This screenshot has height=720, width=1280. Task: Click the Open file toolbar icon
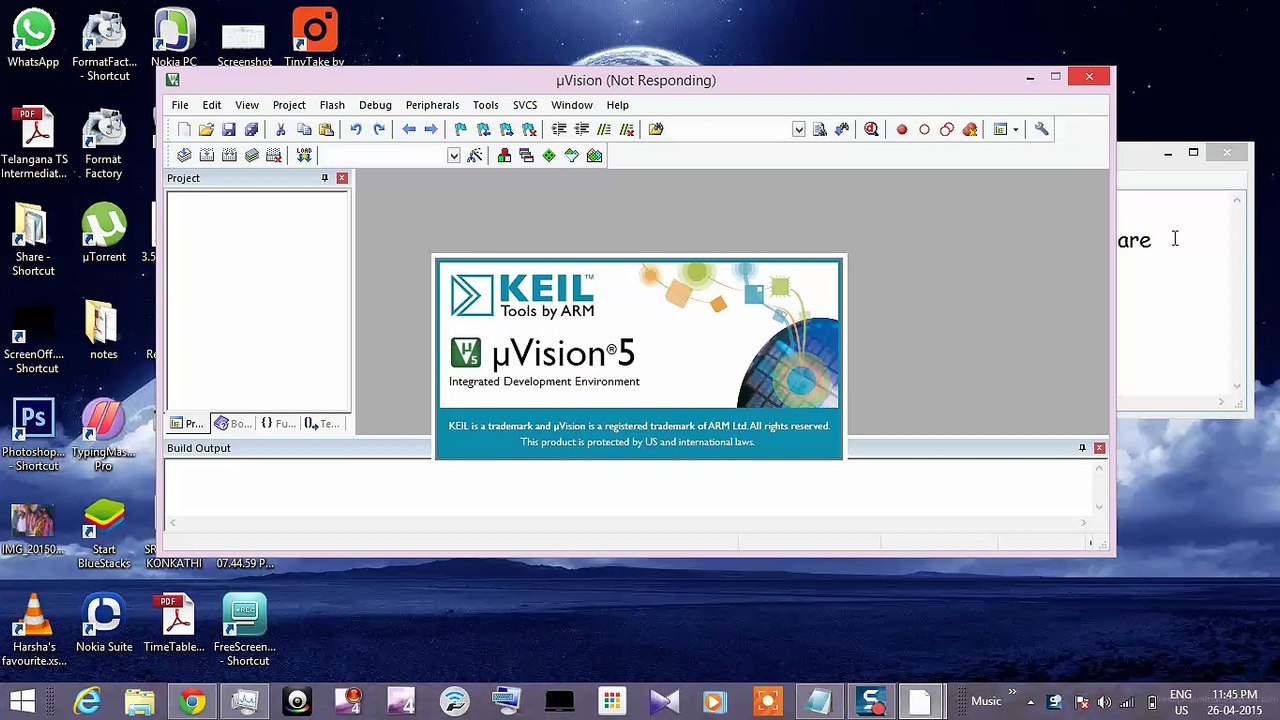tap(206, 129)
